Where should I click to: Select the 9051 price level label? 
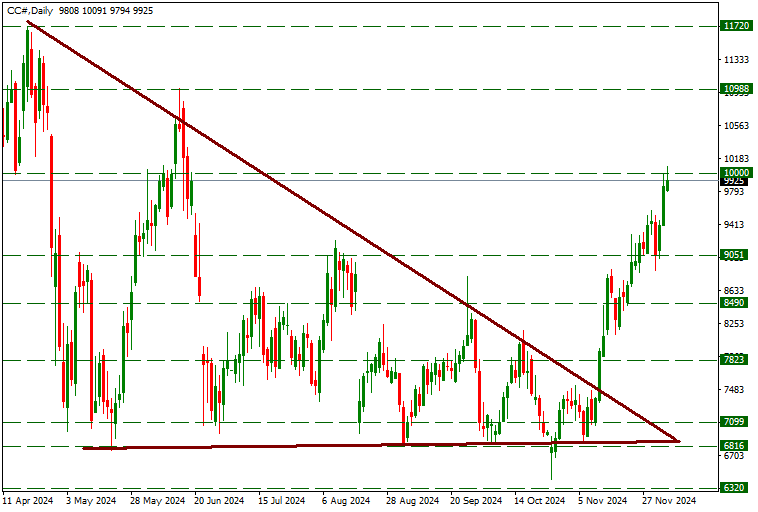point(736,255)
